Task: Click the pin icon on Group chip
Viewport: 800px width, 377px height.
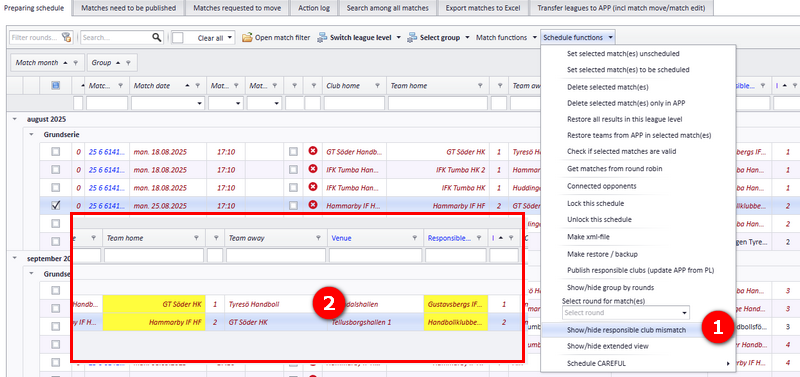Action: tap(128, 63)
